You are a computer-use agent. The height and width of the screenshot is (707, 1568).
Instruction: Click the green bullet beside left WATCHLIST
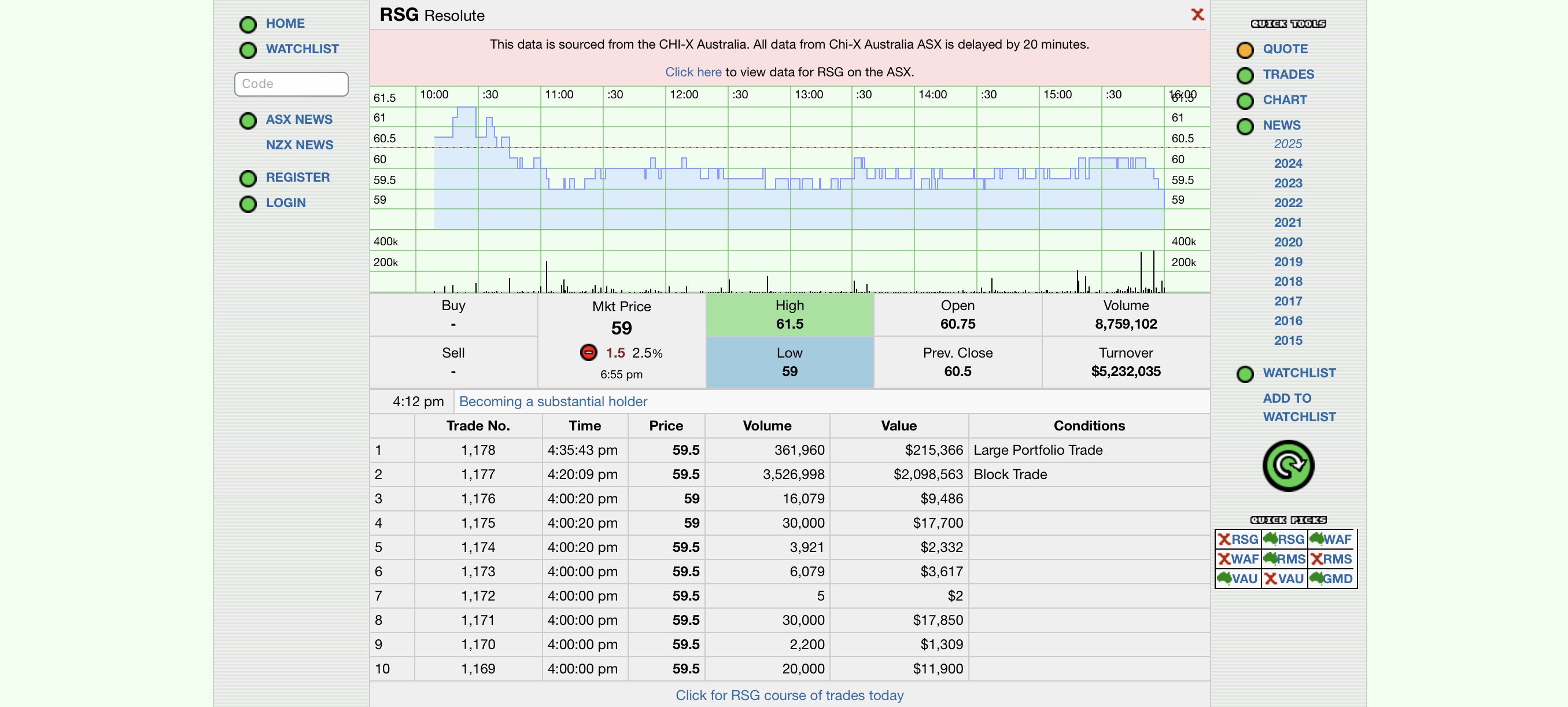click(x=248, y=50)
